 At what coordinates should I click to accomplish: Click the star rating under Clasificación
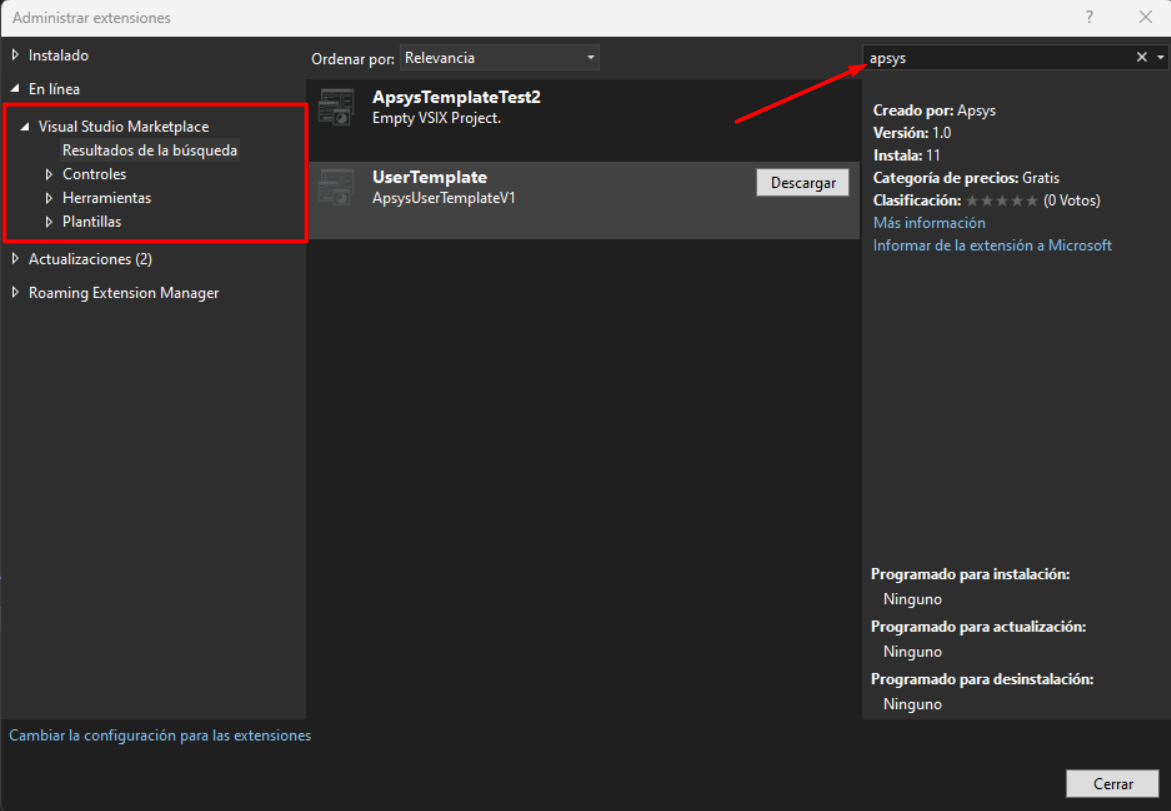1002,201
